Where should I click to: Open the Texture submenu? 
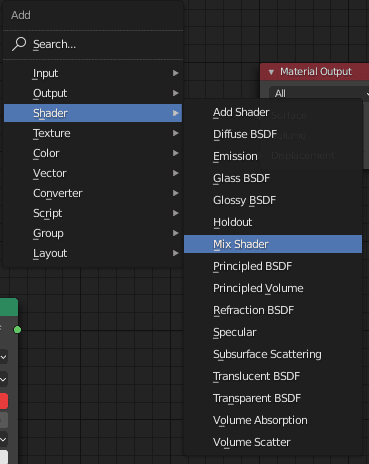[x=93, y=133]
